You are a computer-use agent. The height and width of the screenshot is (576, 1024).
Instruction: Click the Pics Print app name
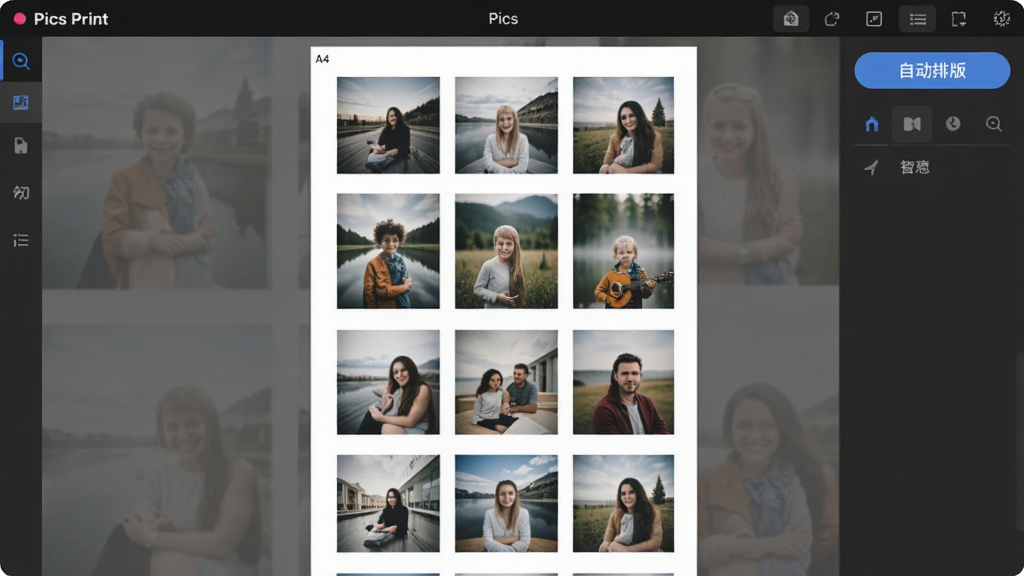71,19
